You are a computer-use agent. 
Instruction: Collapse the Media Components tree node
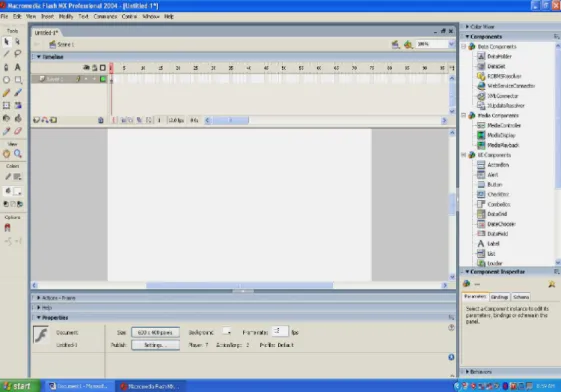tap(464, 116)
